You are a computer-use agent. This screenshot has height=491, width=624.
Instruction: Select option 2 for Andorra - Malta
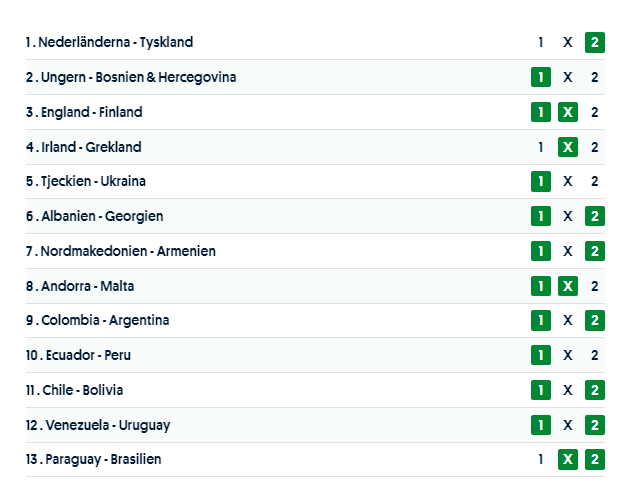click(x=595, y=286)
